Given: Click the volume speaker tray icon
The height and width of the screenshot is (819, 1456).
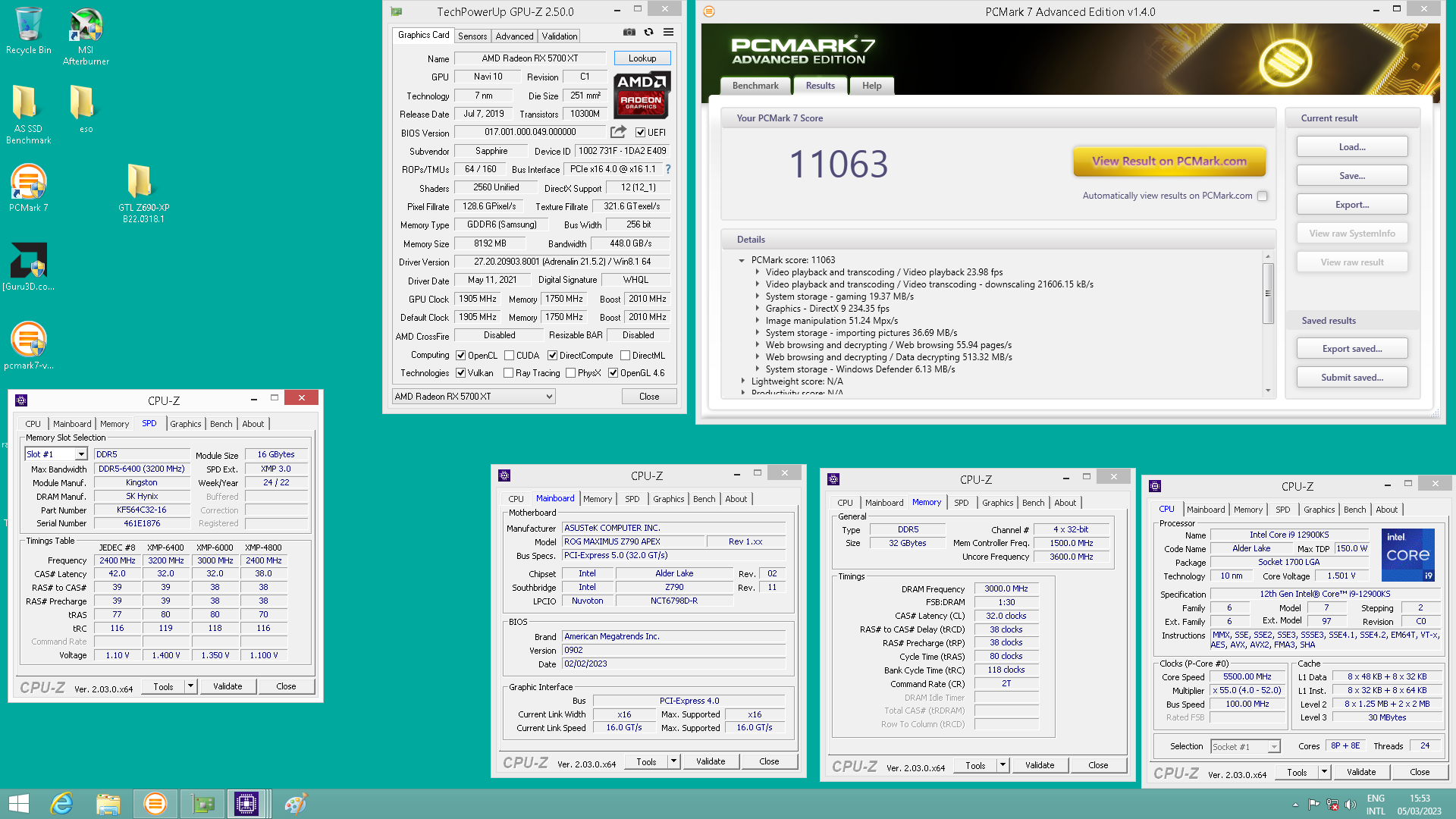Looking at the screenshot, I should [1351, 805].
